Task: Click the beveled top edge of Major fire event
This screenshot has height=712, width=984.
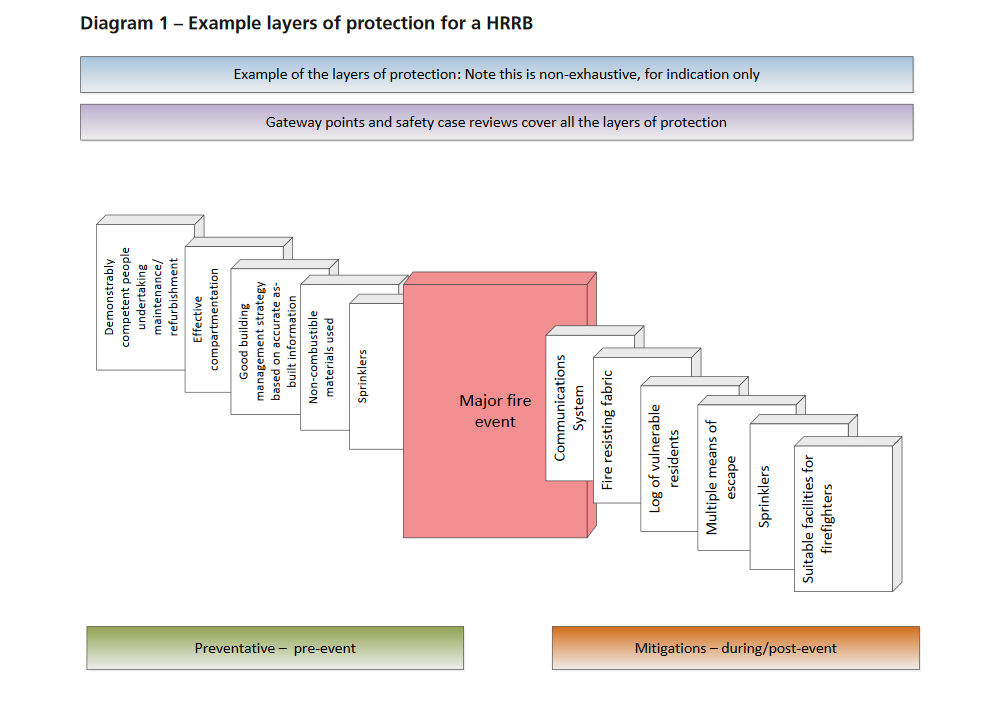Action: (x=500, y=278)
